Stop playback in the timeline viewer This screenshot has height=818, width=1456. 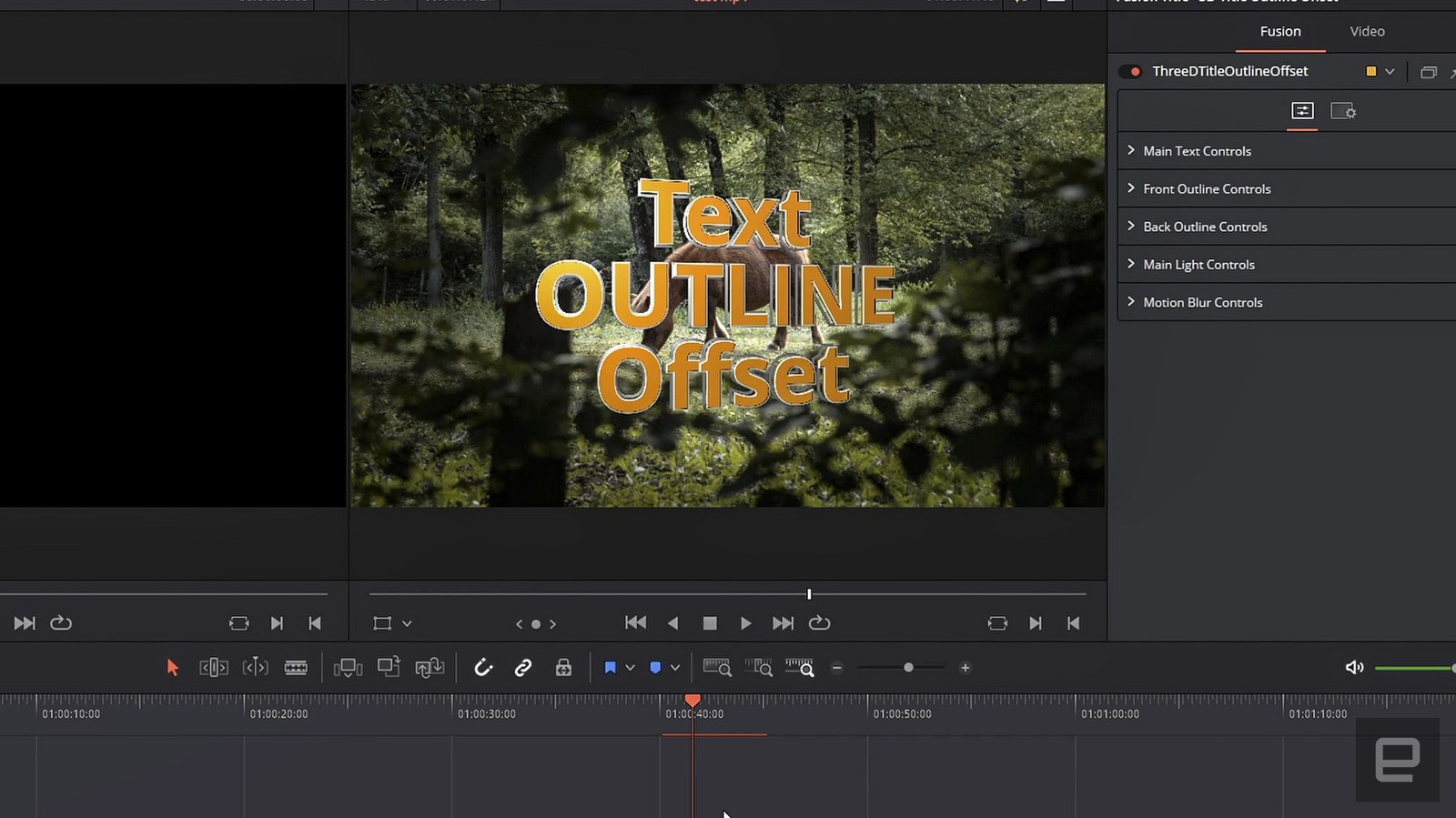(x=710, y=623)
